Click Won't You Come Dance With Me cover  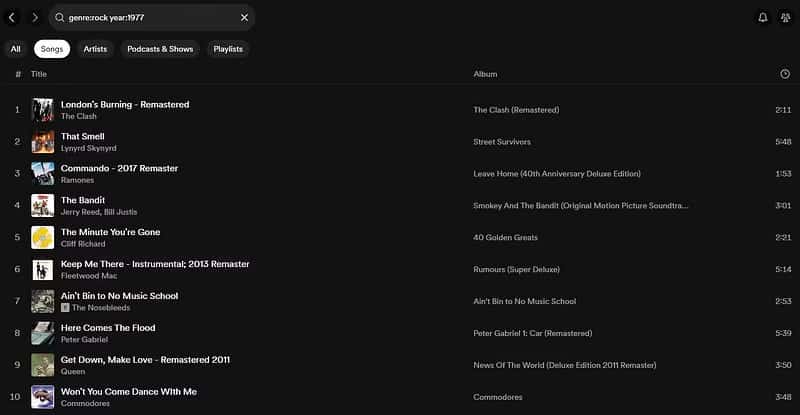pos(42,397)
